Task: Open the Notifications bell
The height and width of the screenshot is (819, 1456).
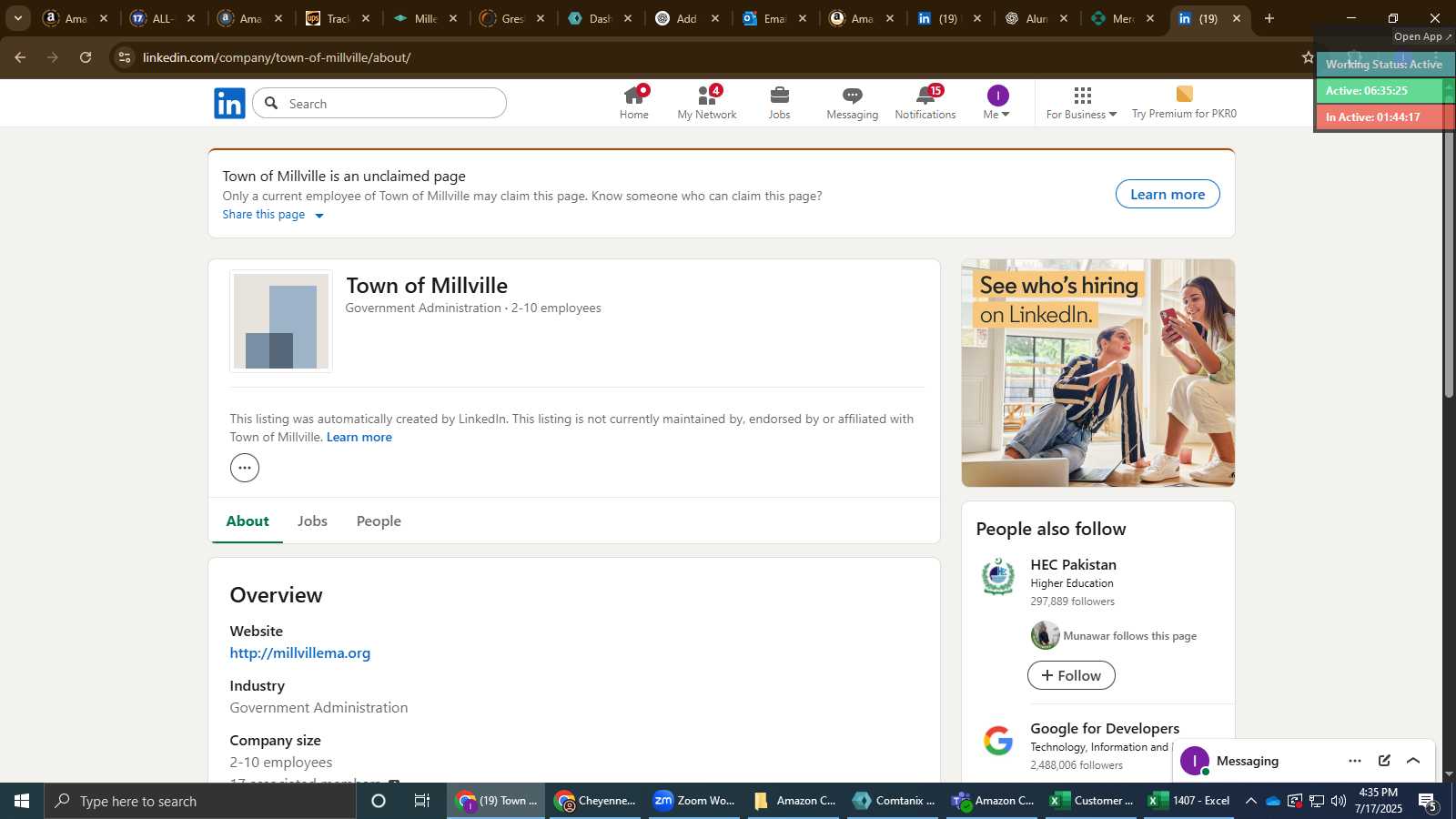Action: (925, 103)
